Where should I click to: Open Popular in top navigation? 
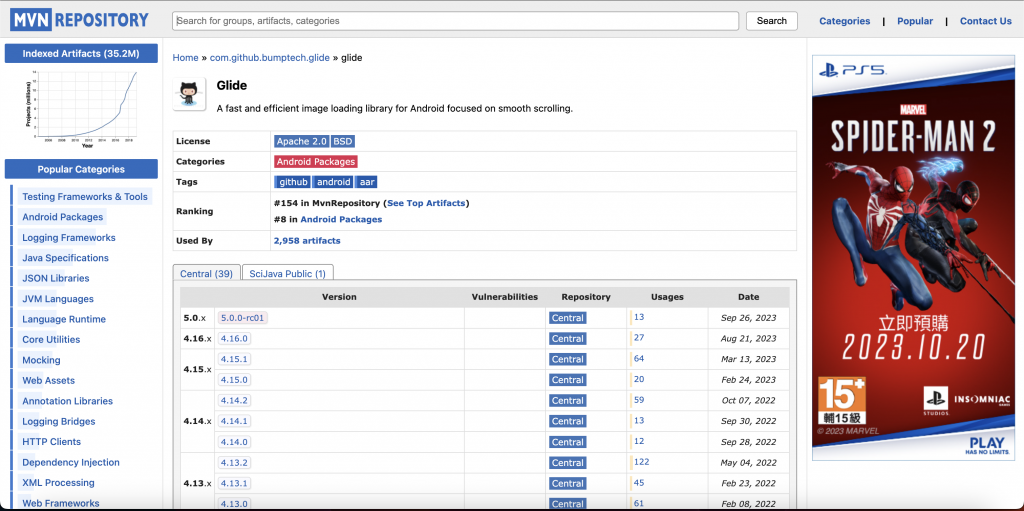coord(914,21)
